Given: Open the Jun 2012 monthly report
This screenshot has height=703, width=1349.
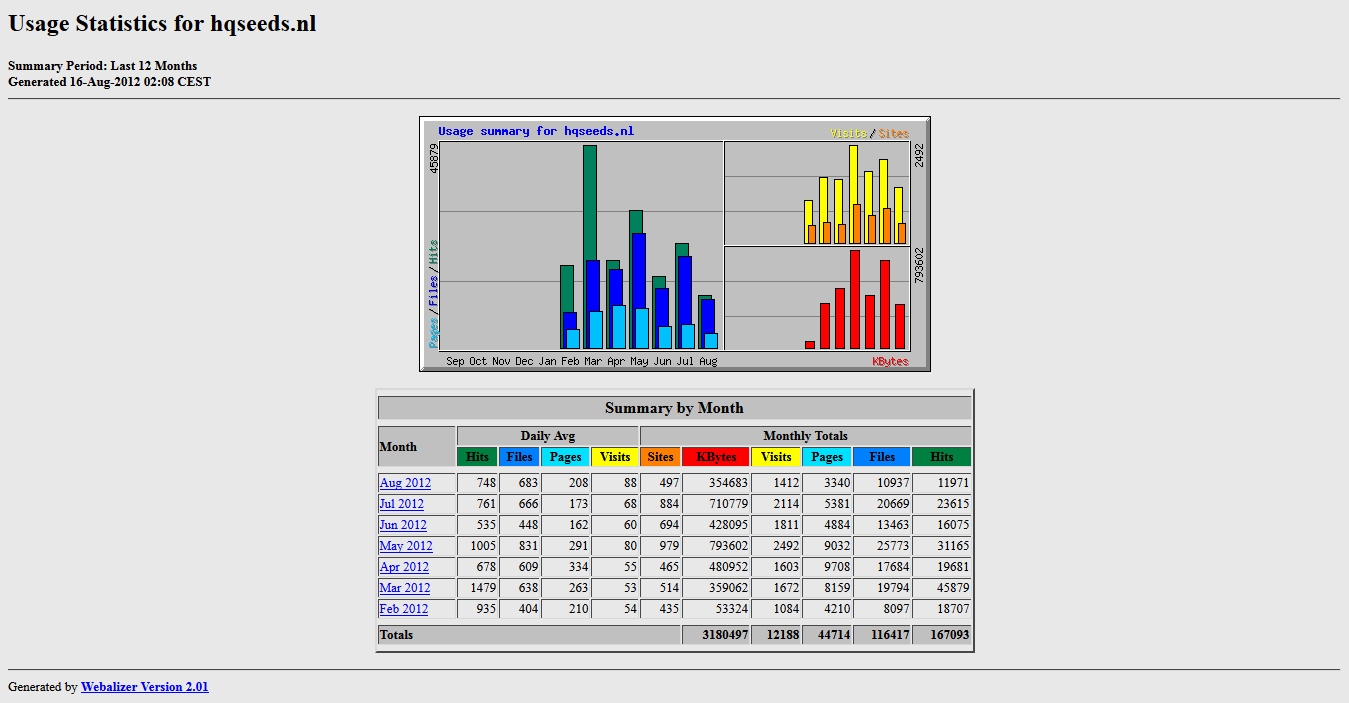Looking at the screenshot, I should [403, 525].
